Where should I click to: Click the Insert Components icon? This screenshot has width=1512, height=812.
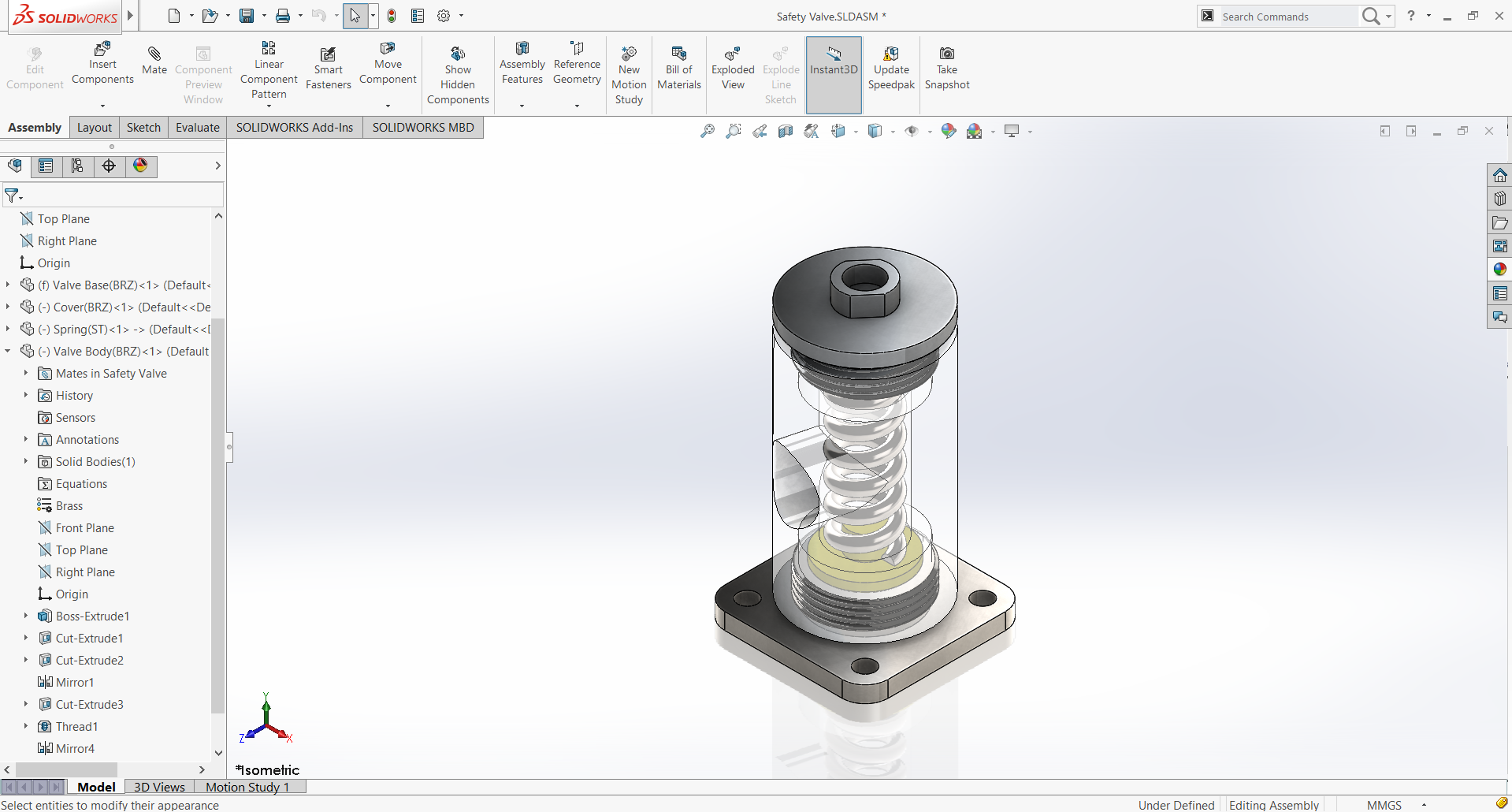tap(102, 64)
